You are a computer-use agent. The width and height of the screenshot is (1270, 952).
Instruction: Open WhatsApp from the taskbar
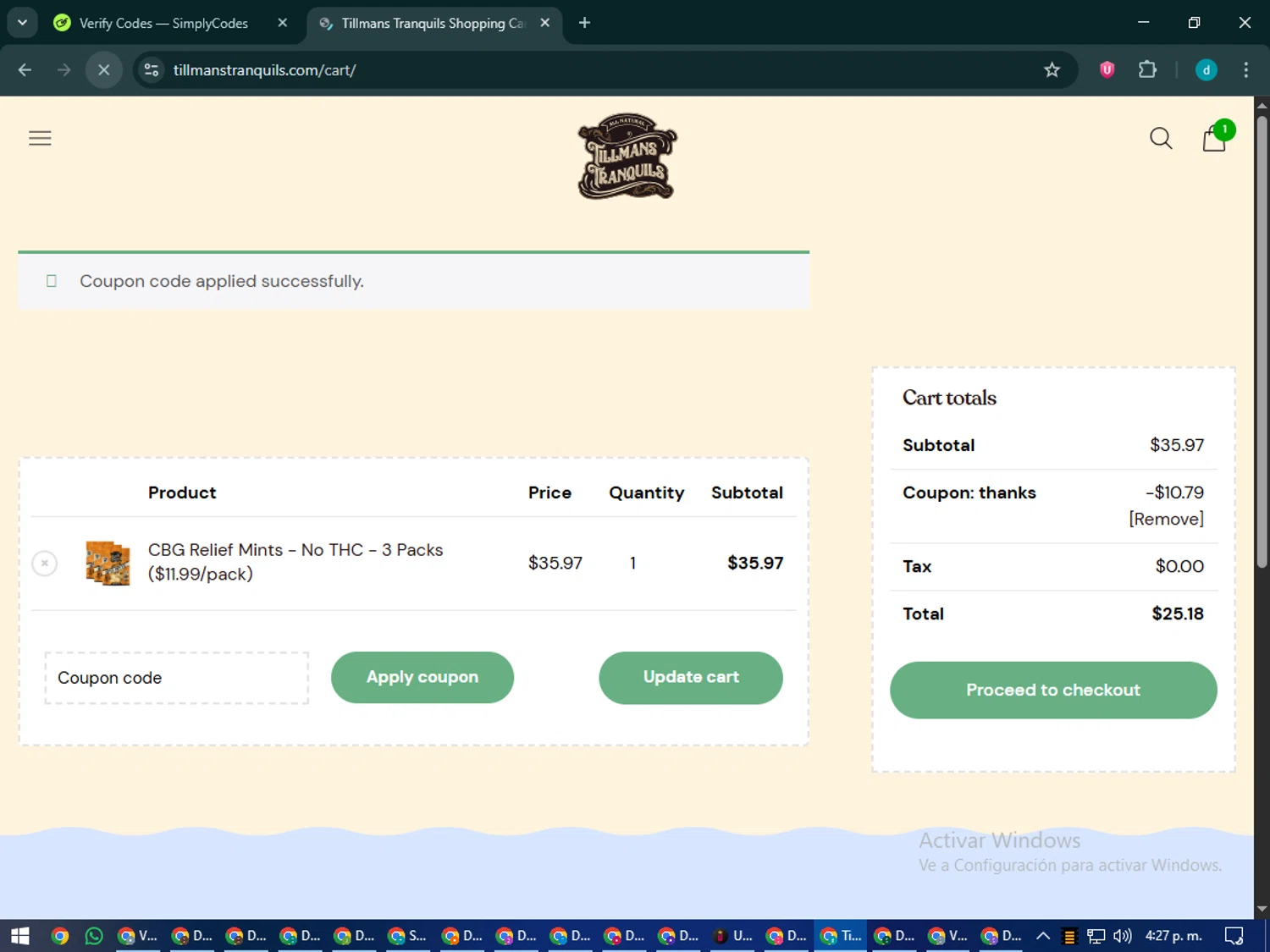tap(94, 936)
